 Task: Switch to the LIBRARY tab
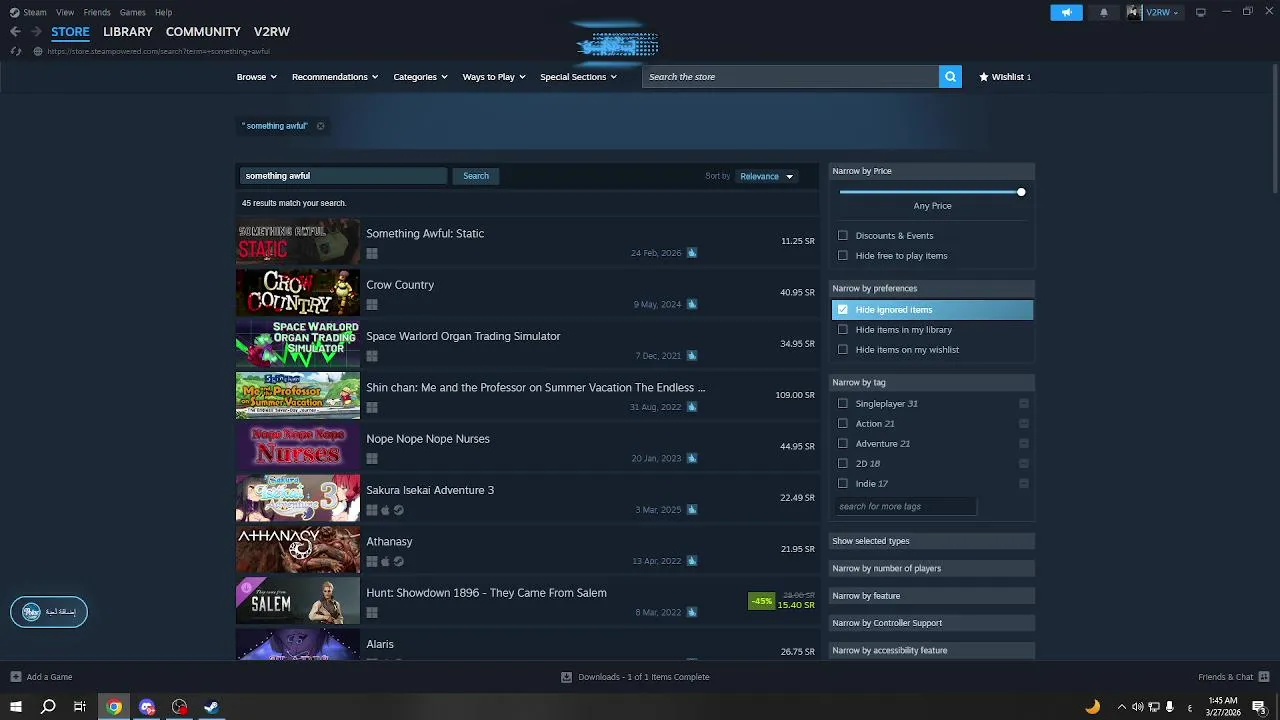click(128, 32)
